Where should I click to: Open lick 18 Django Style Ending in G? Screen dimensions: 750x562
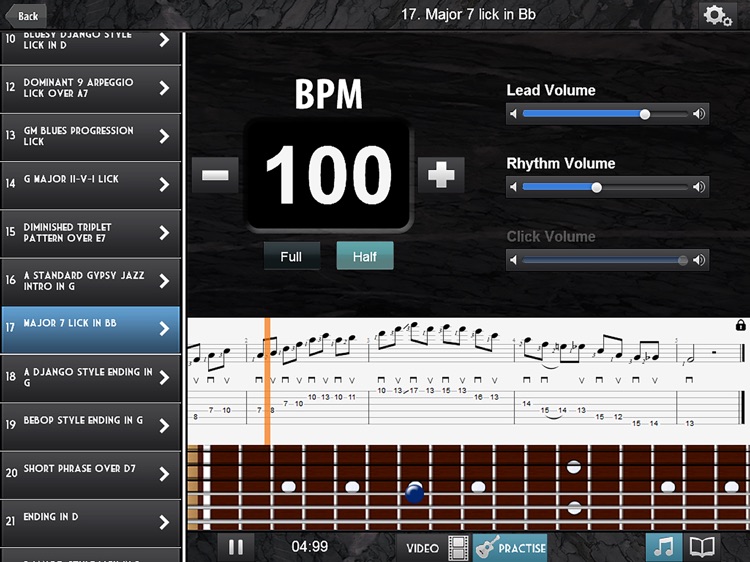coord(90,378)
